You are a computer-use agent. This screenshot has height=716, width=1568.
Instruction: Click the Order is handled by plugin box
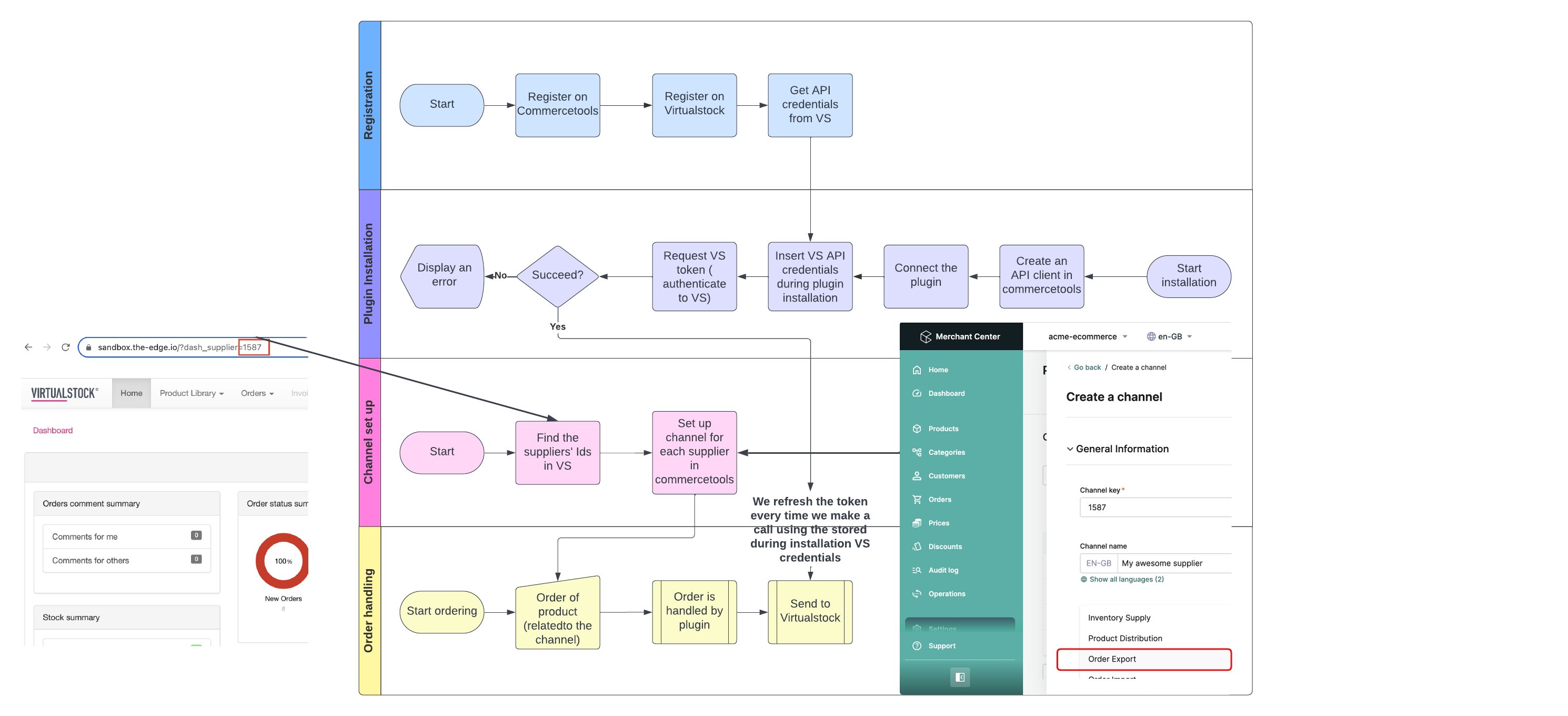pyautogui.click(x=695, y=611)
